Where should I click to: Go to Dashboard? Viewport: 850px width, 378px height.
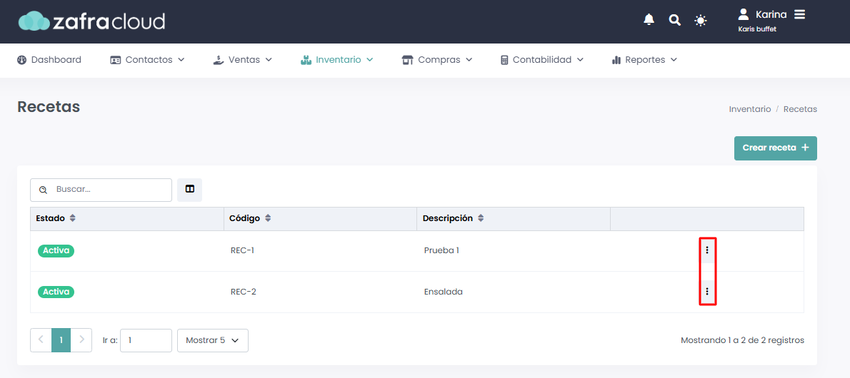pos(49,60)
